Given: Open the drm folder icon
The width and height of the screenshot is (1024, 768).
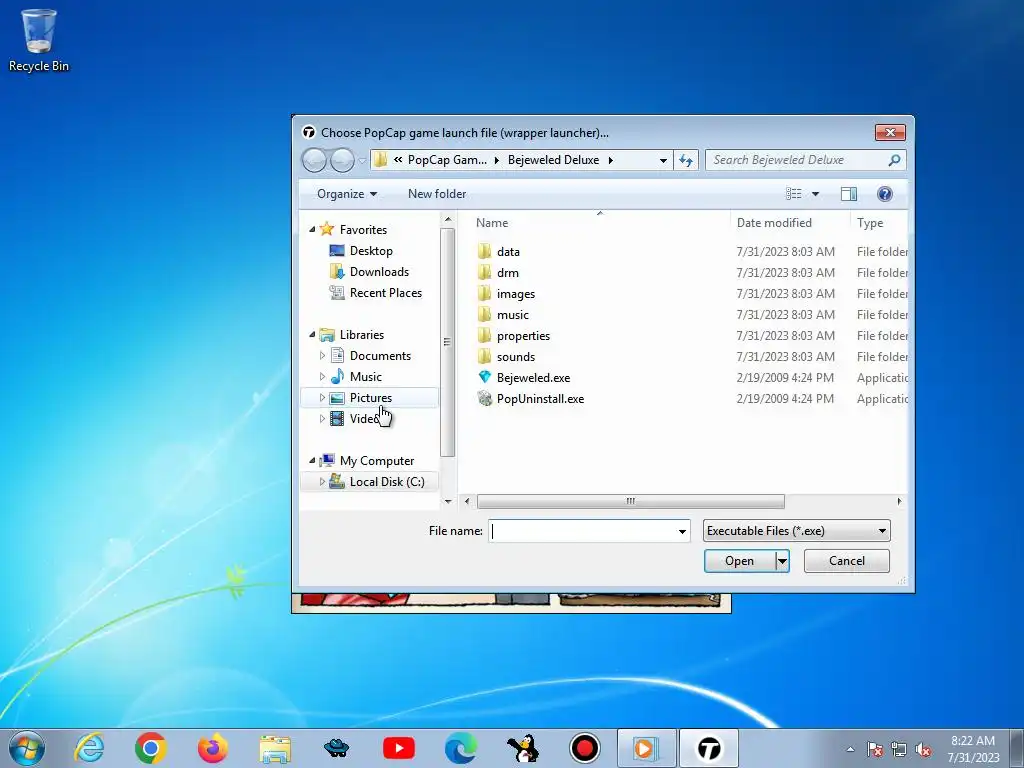Looking at the screenshot, I should [x=485, y=272].
